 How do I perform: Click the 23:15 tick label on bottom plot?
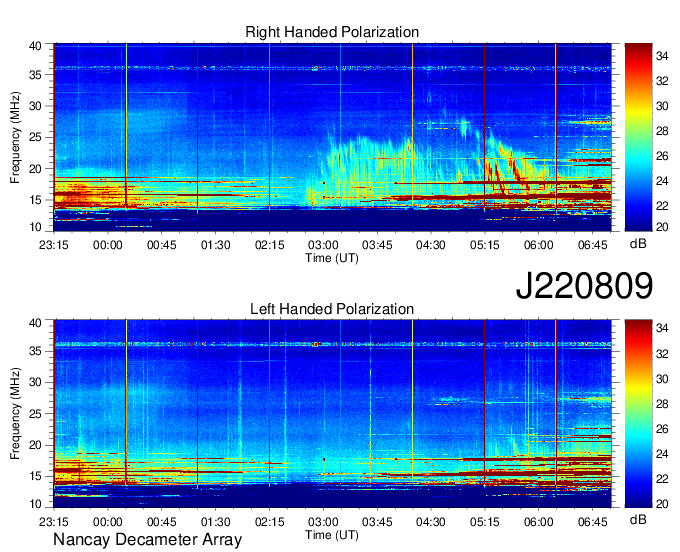pyautogui.click(x=54, y=522)
